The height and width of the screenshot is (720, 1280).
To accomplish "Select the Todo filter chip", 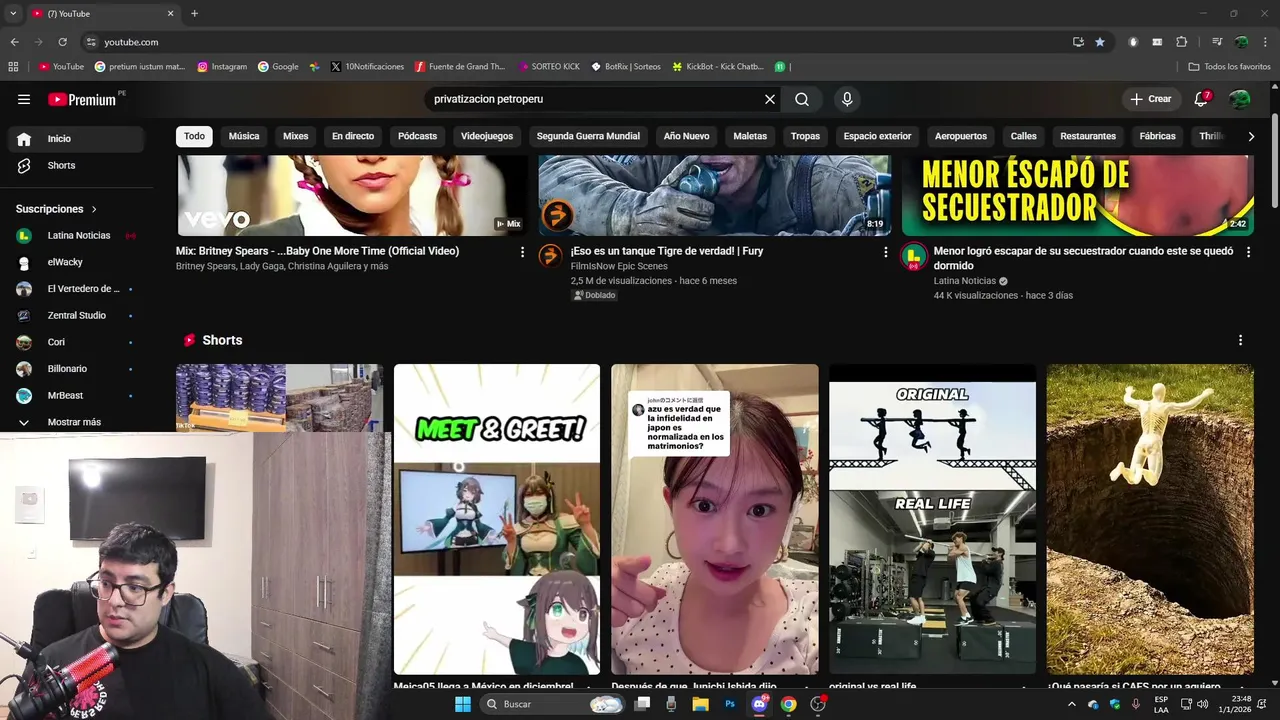I will (194, 136).
